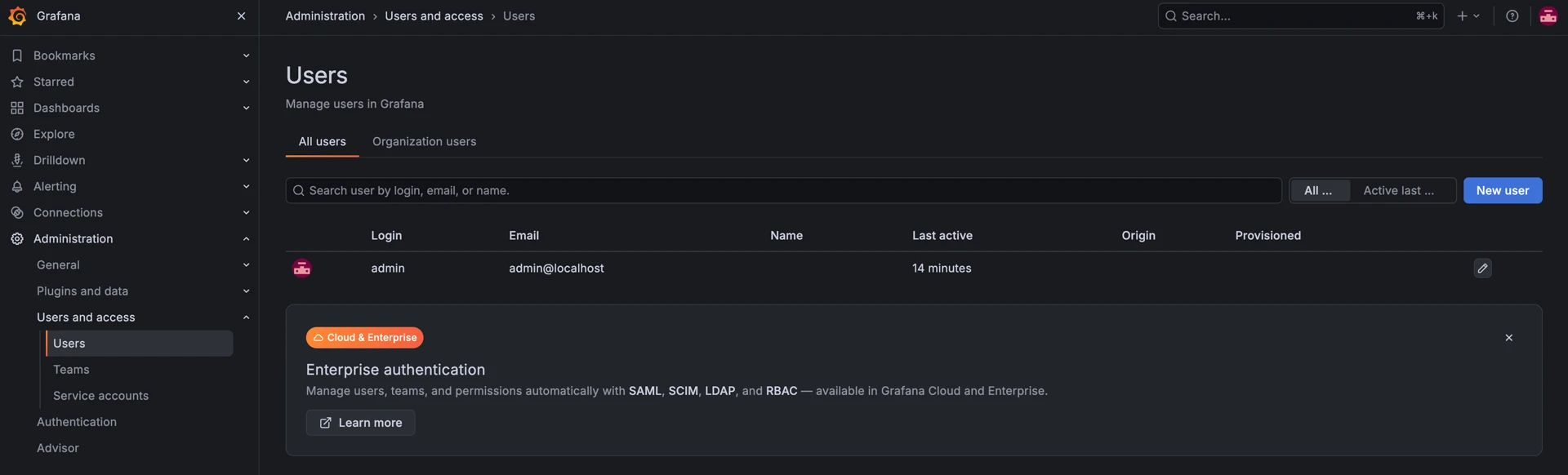Click the admin@localhost email cell
The image size is (1568, 475).
tap(556, 268)
